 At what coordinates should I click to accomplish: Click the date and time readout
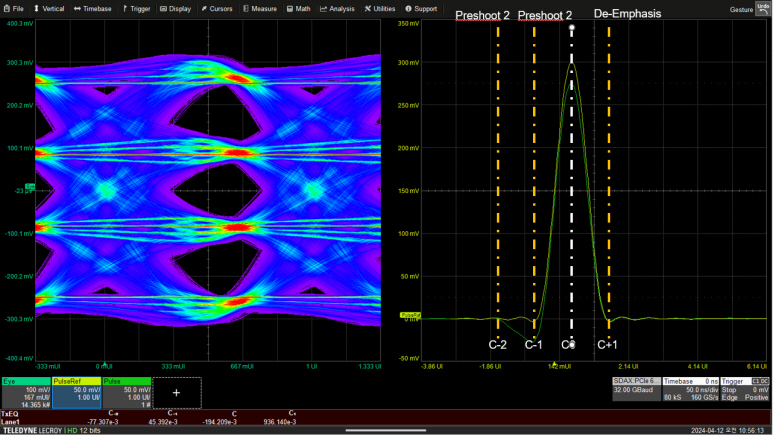(x=730, y=431)
